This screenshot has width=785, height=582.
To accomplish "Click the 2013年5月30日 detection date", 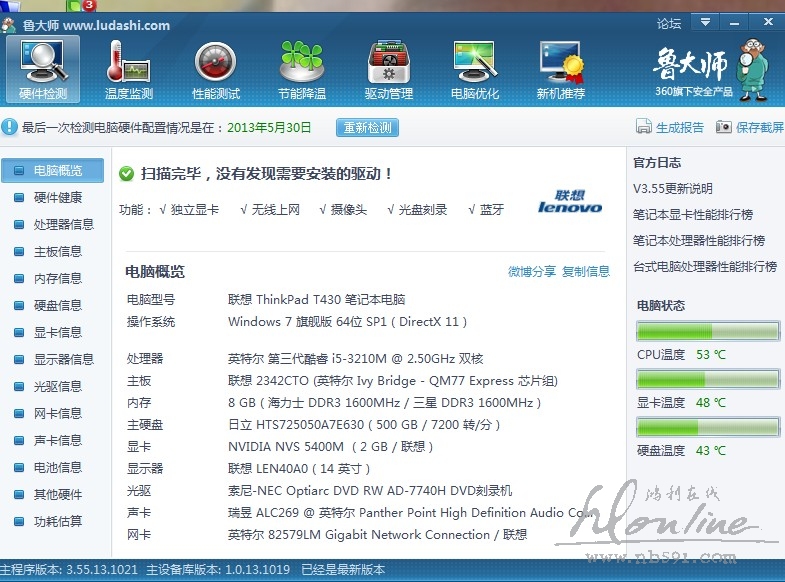I will point(269,128).
